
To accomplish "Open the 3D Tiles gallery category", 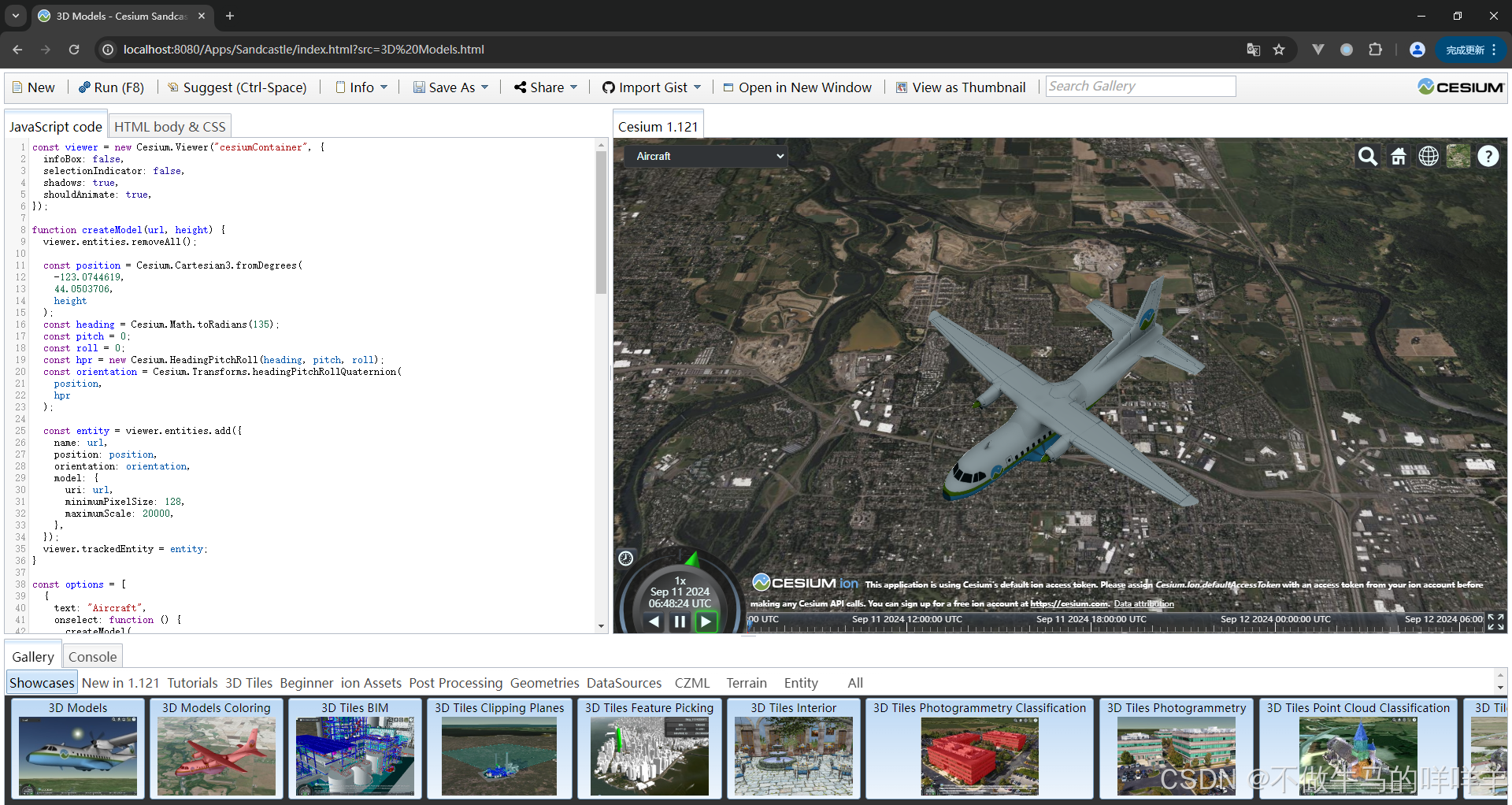I will click(x=249, y=683).
